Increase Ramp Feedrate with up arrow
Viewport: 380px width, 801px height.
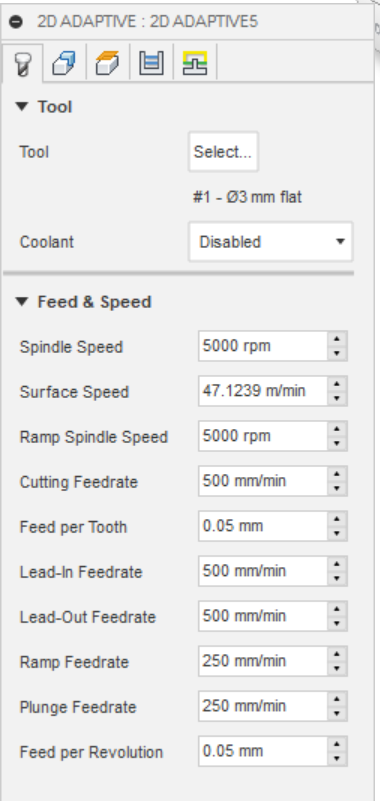337,653
